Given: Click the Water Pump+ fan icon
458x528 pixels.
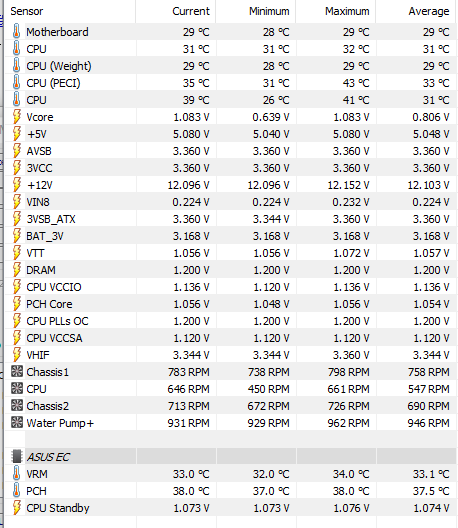Looking at the screenshot, I should click(17, 422).
